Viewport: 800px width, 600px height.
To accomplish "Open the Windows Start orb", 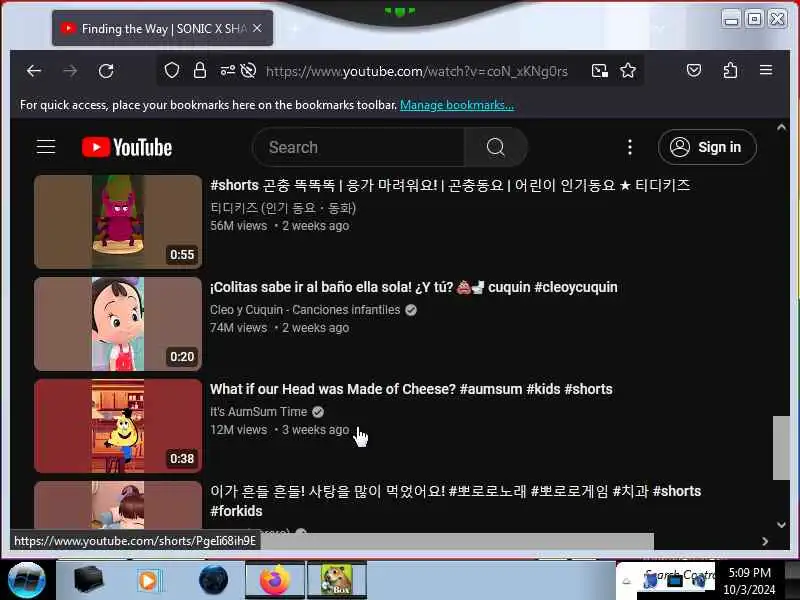I will coord(27,581).
